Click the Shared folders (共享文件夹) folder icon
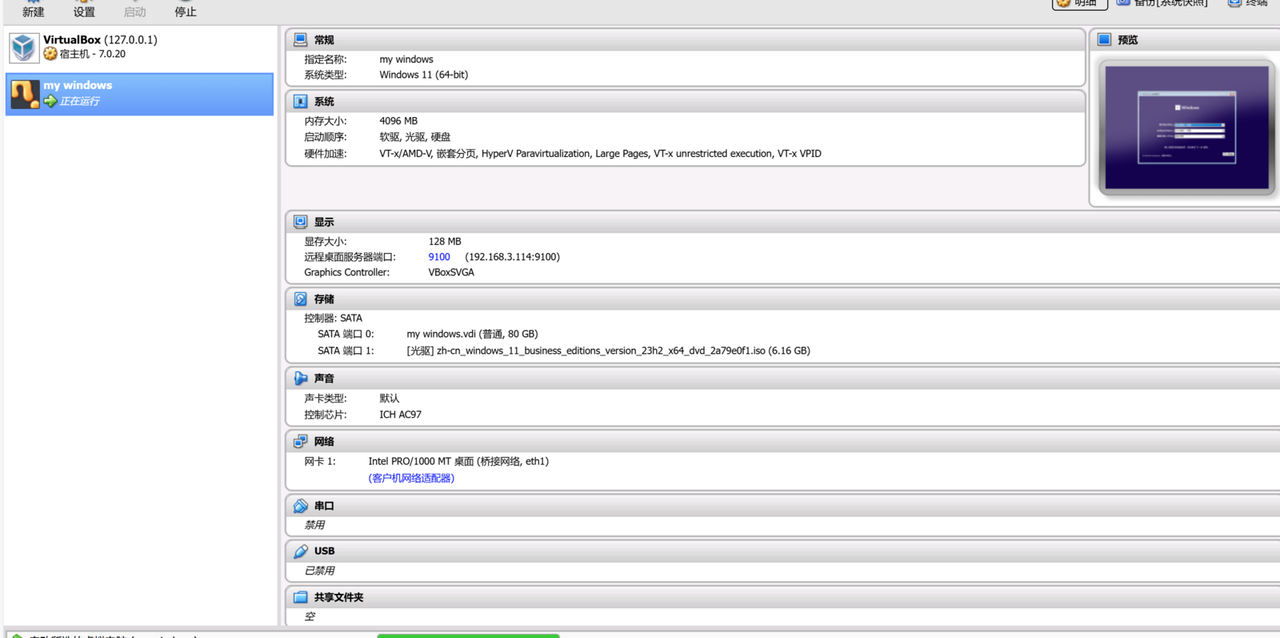This screenshot has width=1280, height=638. (301, 597)
